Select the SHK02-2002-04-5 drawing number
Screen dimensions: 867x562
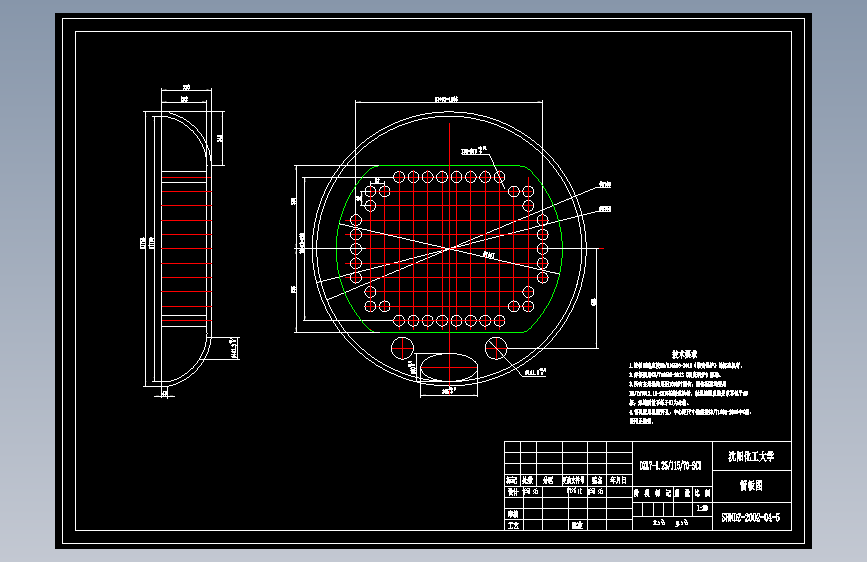tap(750, 518)
